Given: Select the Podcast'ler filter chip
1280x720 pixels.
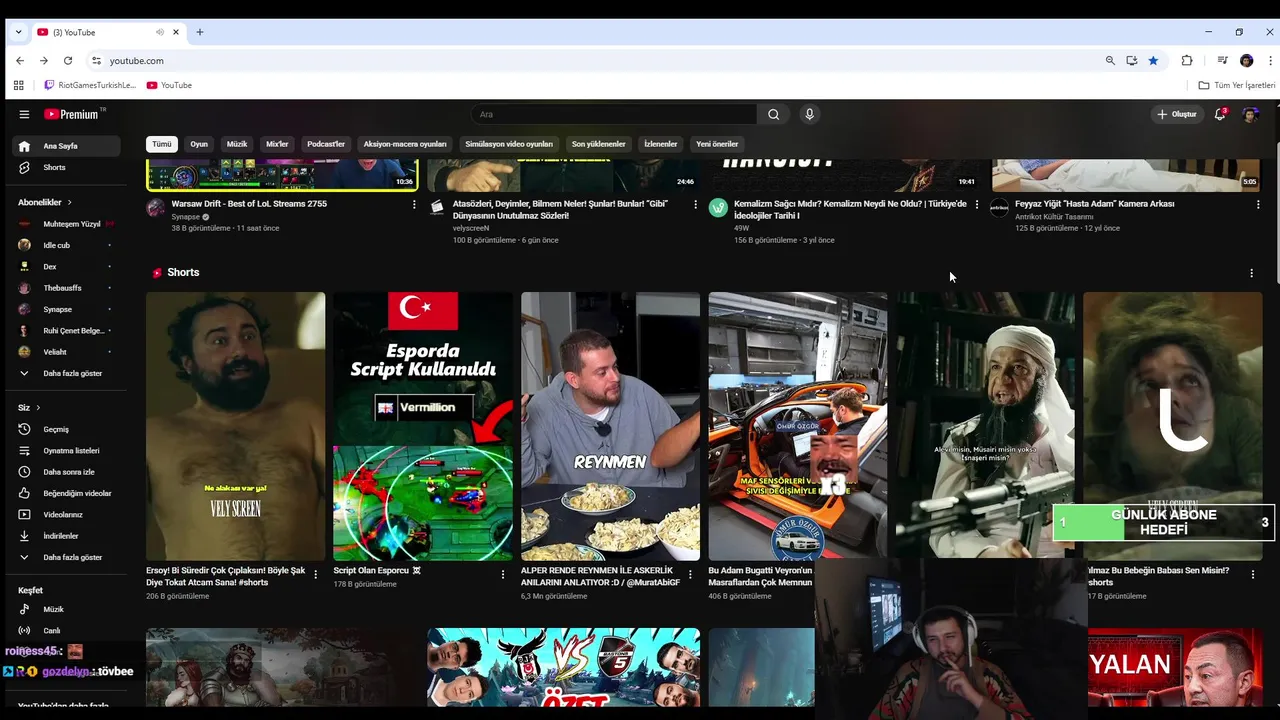Looking at the screenshot, I should 326,144.
